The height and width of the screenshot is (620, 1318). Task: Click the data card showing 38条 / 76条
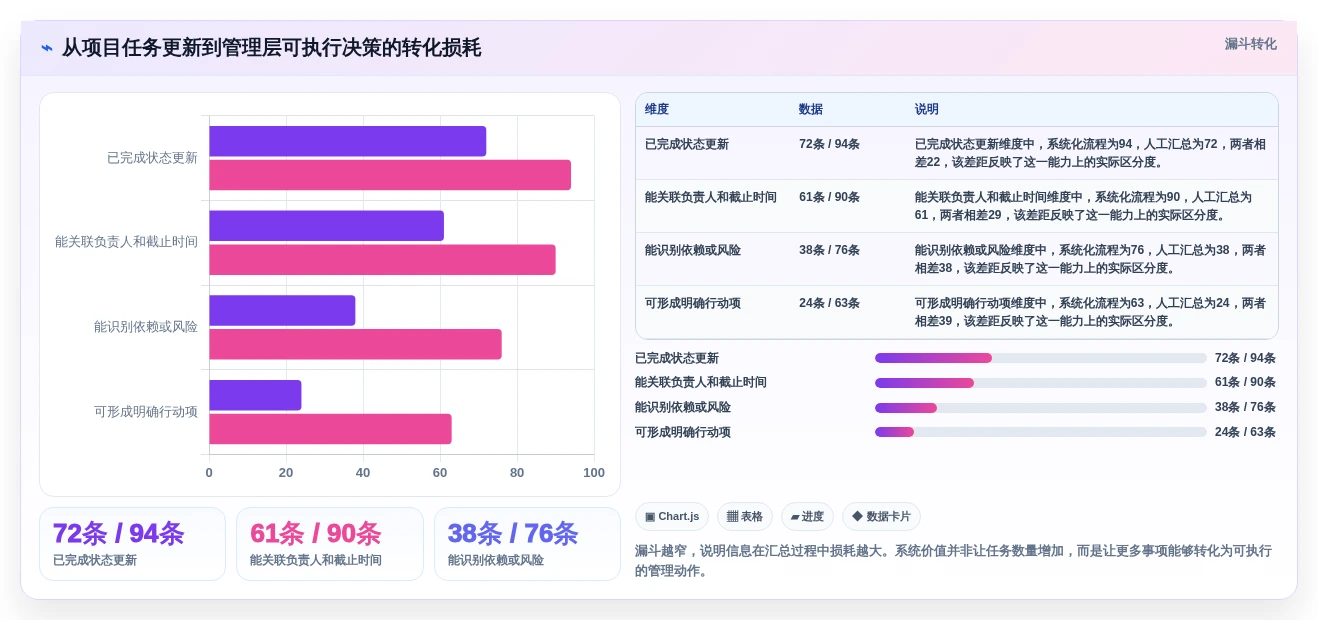point(527,544)
